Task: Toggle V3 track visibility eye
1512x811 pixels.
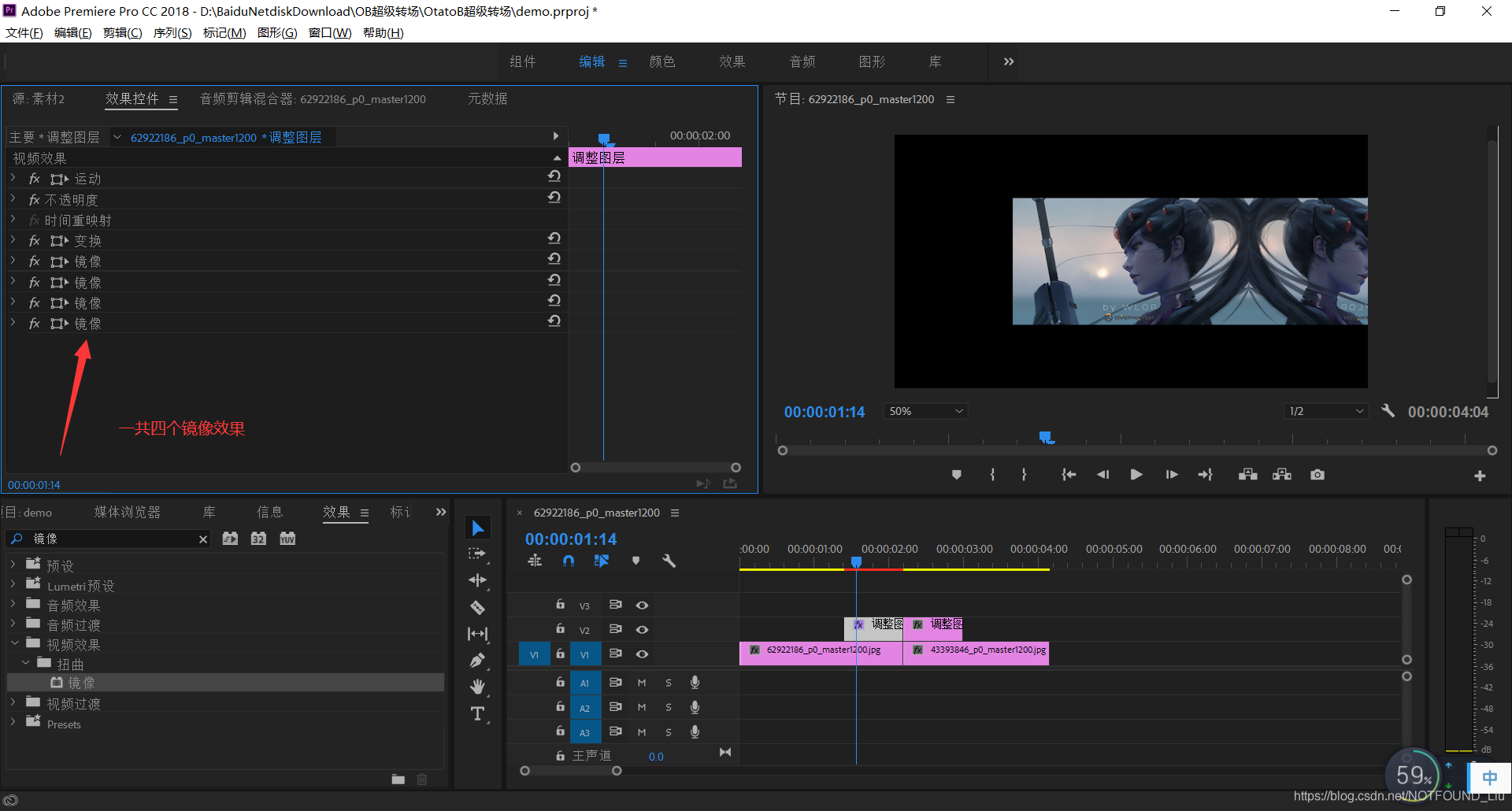Action: [643, 605]
